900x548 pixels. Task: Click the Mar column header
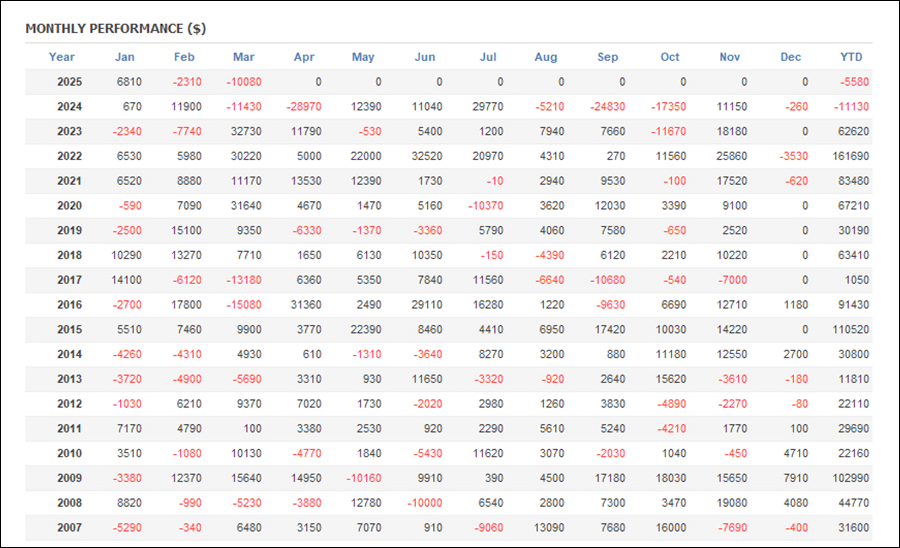click(243, 57)
